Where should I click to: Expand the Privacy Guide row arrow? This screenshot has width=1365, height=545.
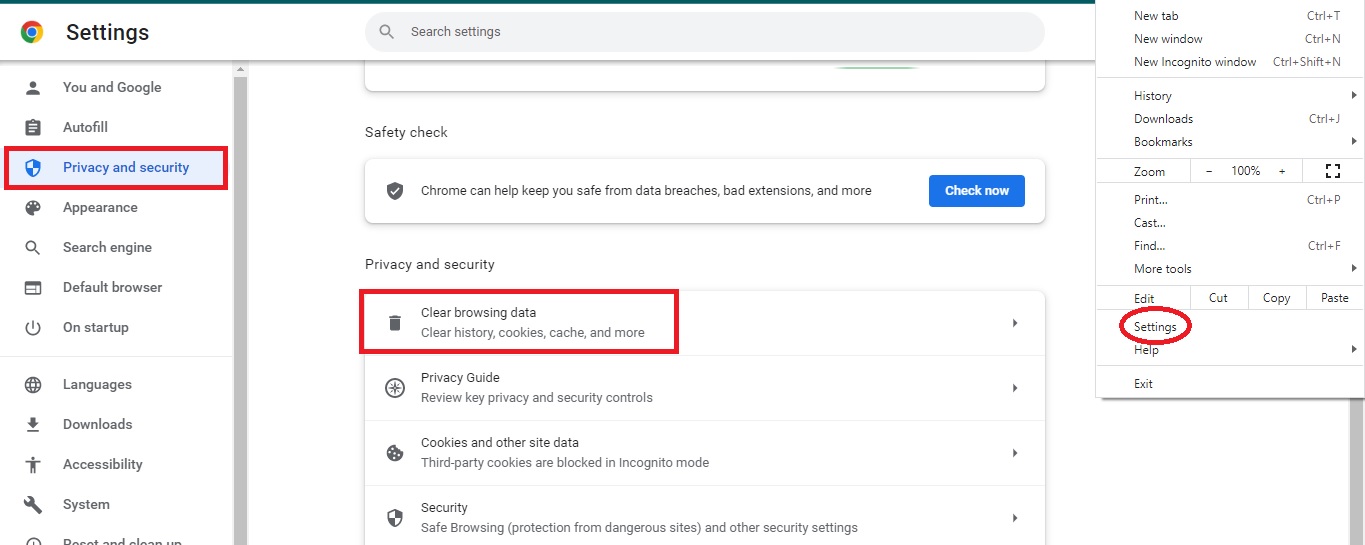(1015, 388)
